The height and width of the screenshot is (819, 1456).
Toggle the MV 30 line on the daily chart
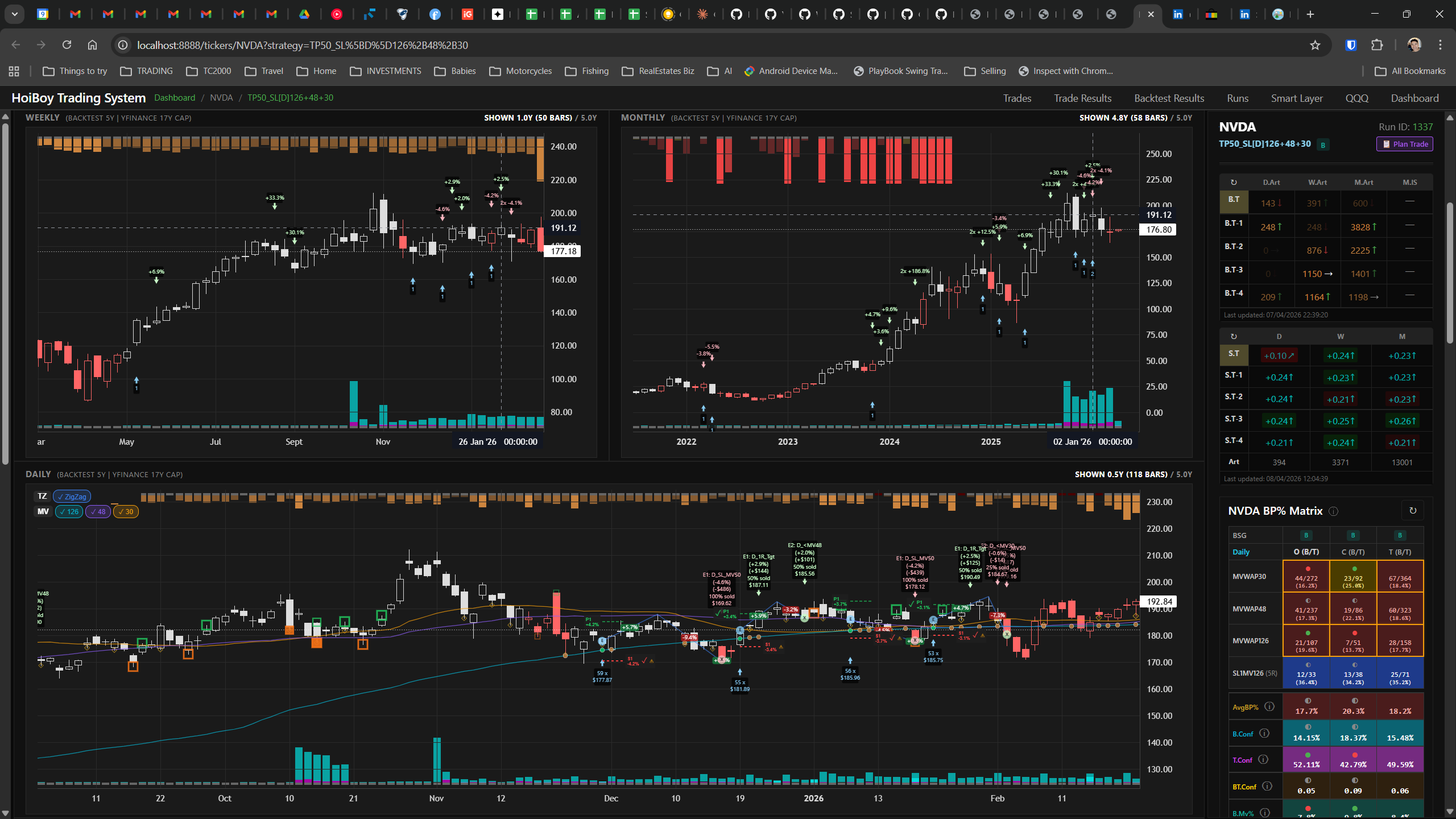point(126,511)
